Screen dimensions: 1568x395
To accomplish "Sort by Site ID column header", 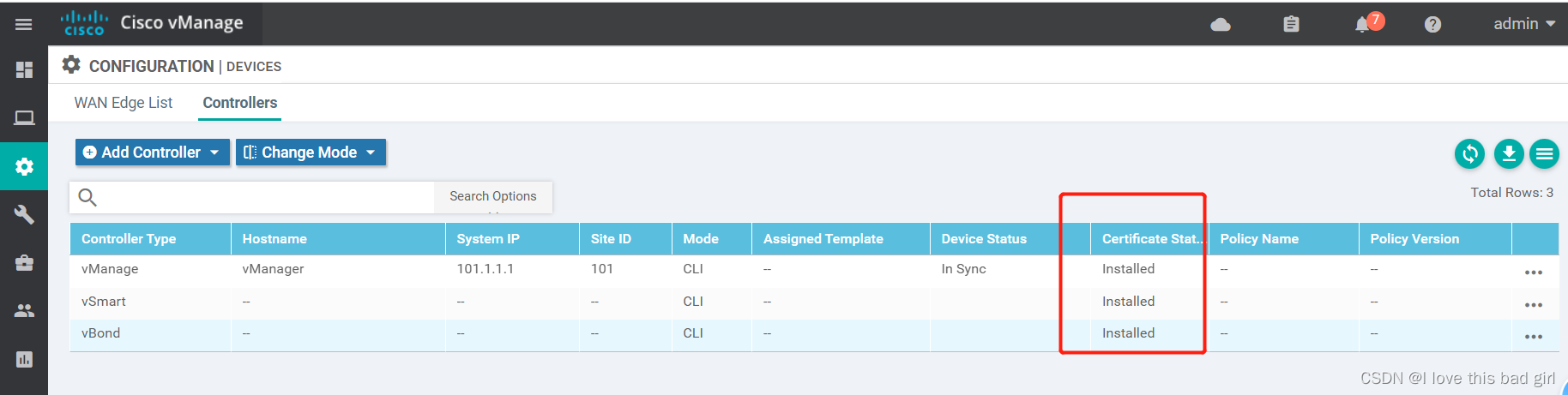I will click(625, 239).
